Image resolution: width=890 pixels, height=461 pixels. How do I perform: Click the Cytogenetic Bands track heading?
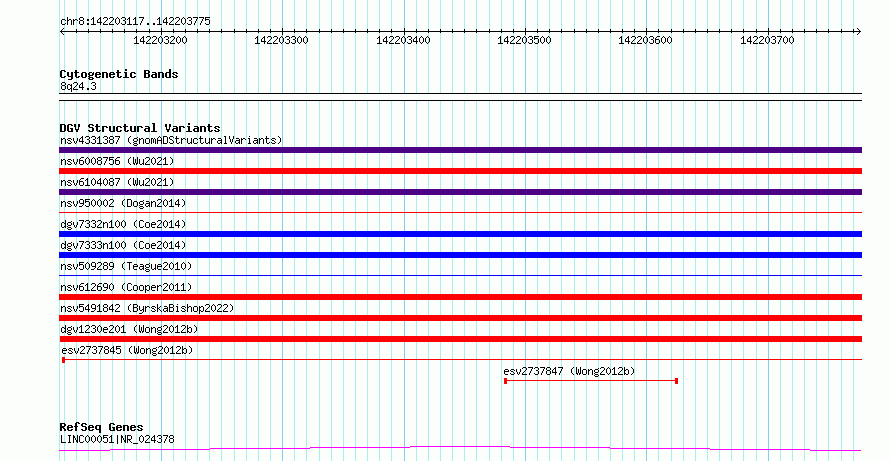tap(119, 74)
